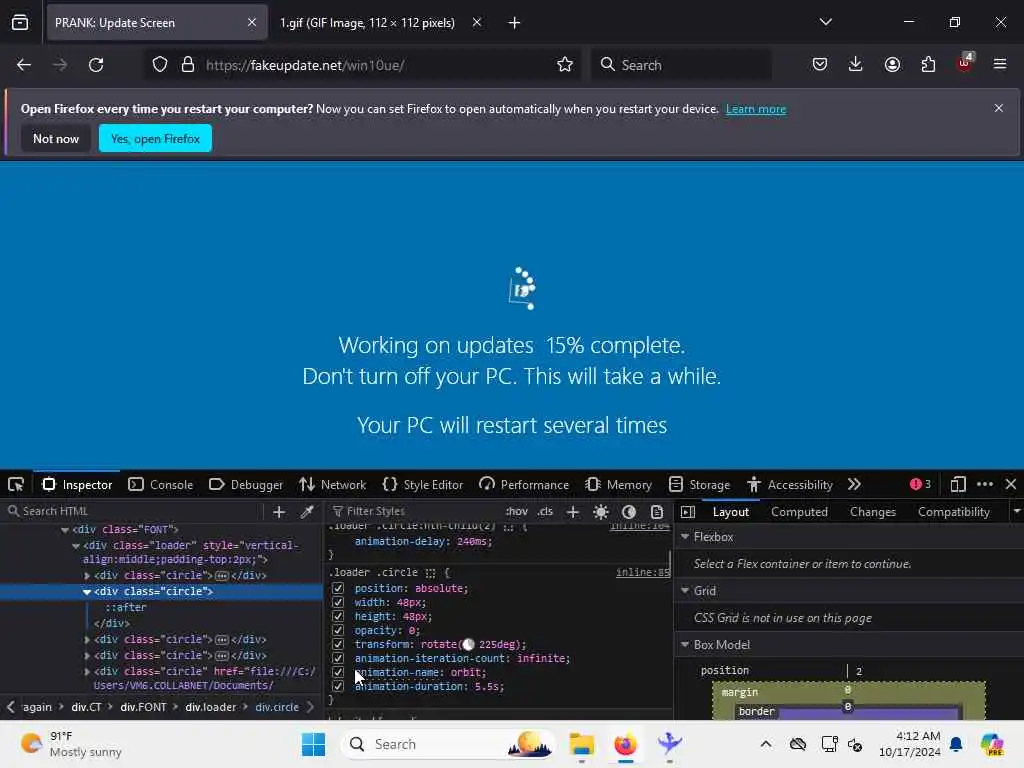Switch to the Network panel
Viewport: 1024px width, 768px height.
(x=332, y=485)
